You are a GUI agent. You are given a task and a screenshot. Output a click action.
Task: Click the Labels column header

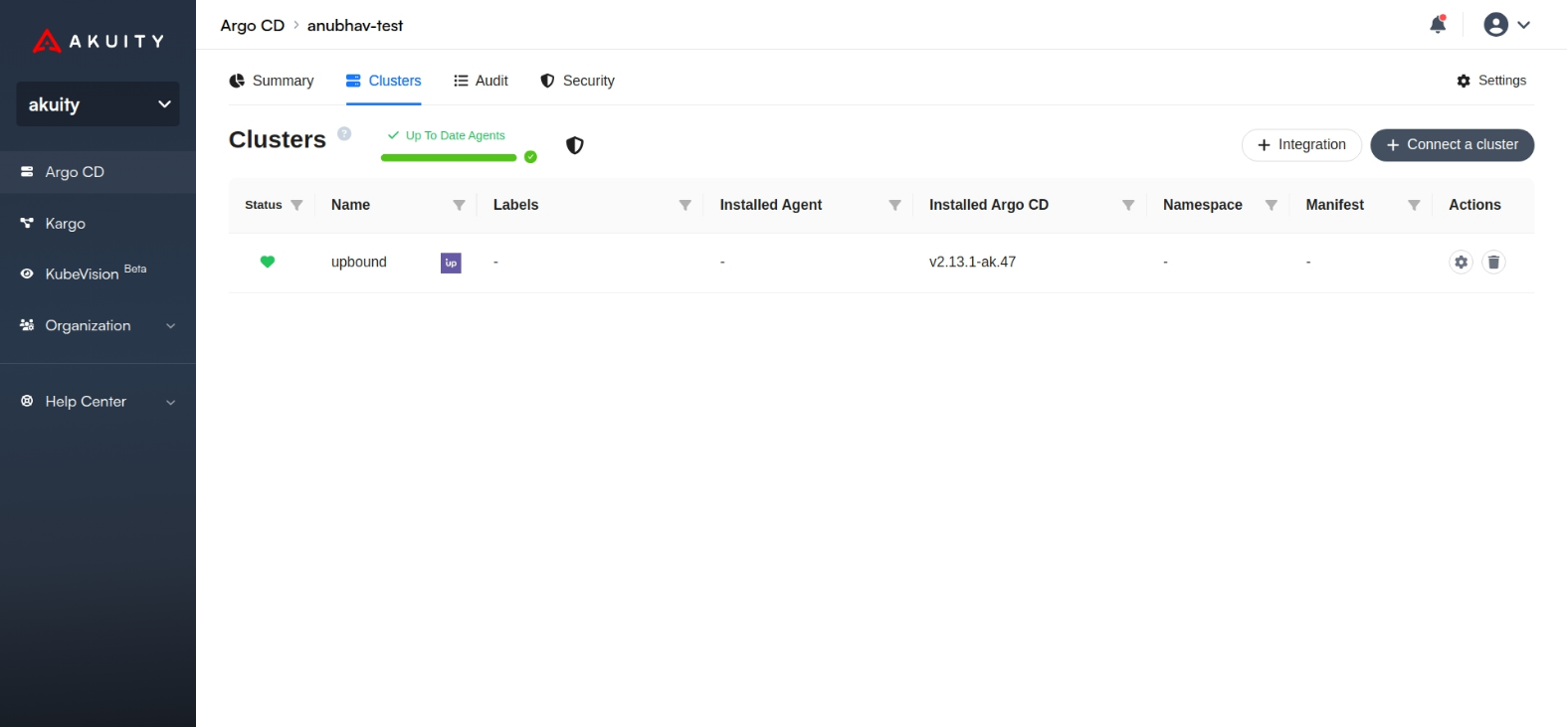tap(516, 205)
